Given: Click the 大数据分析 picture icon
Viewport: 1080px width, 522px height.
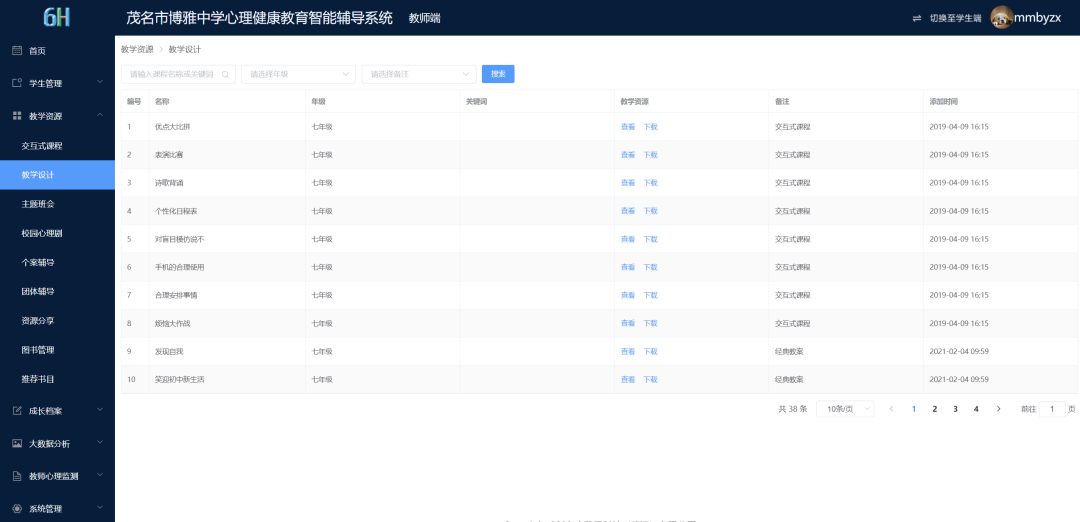Looking at the screenshot, I should point(17,443).
